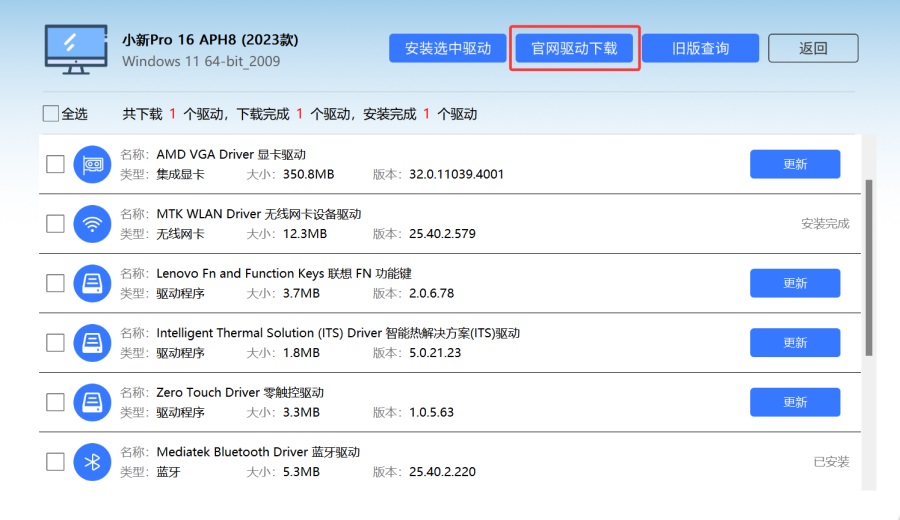The width and height of the screenshot is (900, 520).
Task: Click the Lenovo Fn keys driver icon
Action: (92, 283)
